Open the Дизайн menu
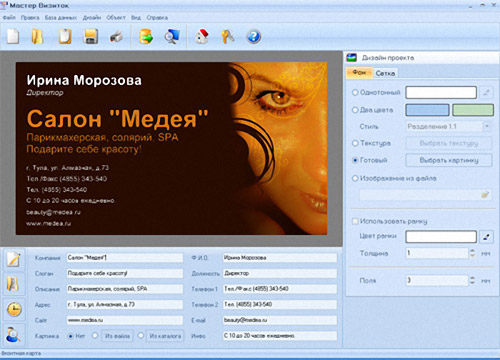This screenshot has height=360, width=500. click(x=92, y=18)
